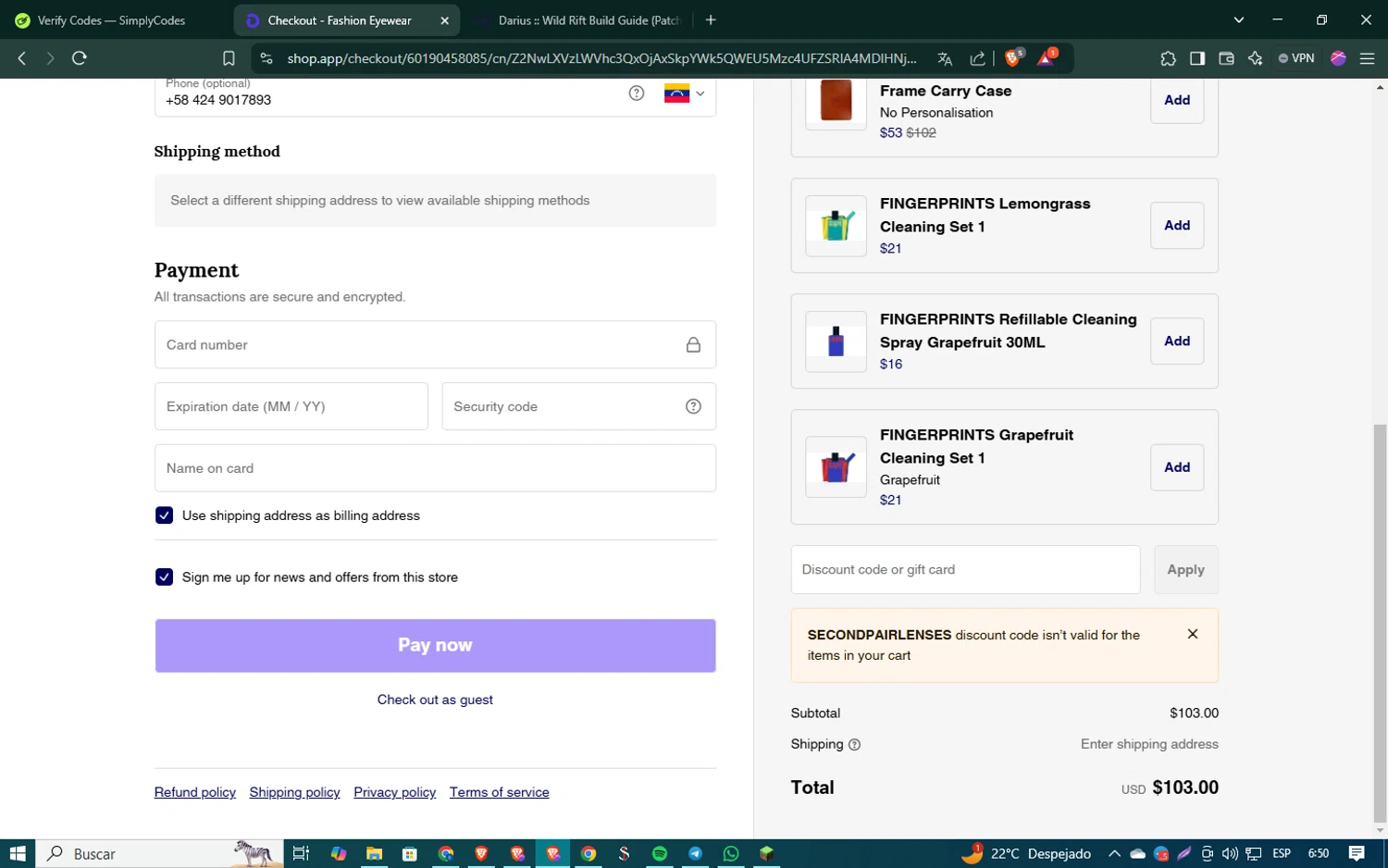Open the Windows Start menu
The width and height of the screenshot is (1388, 868).
[17, 853]
